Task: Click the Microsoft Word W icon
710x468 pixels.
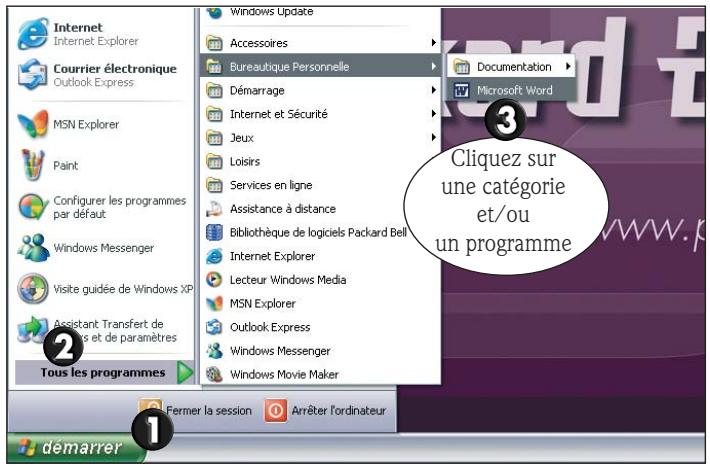Action: [461, 91]
